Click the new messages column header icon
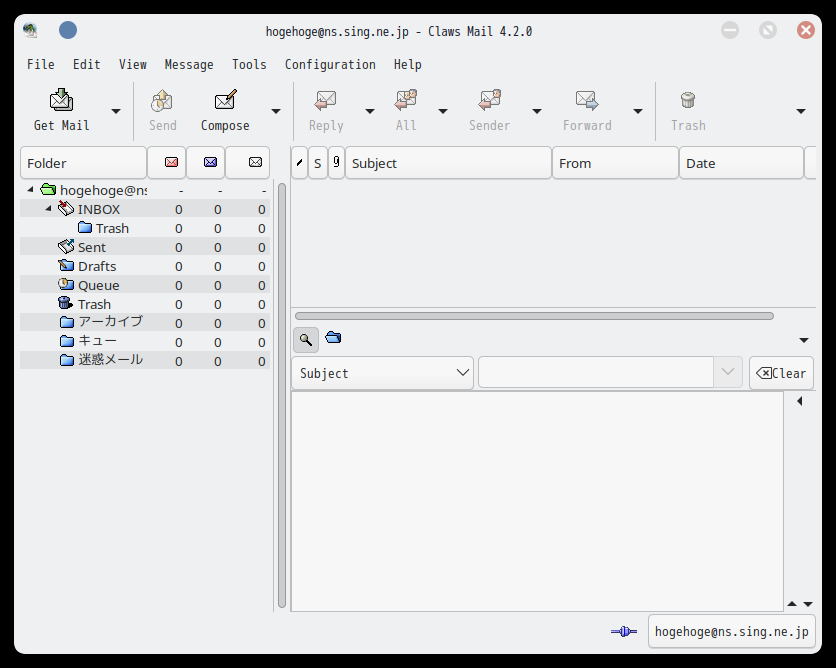The image size is (836, 668). tap(171, 162)
